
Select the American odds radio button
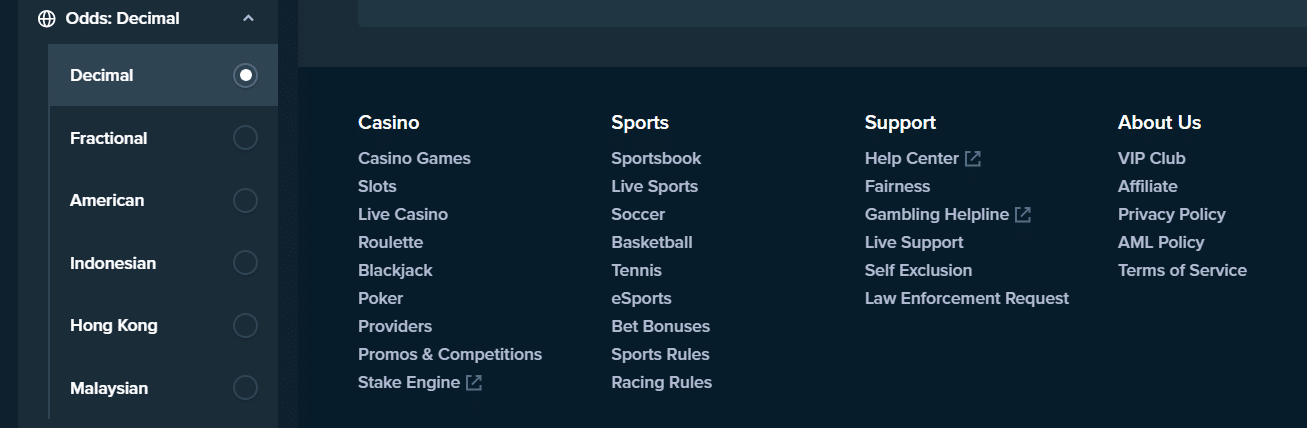pyautogui.click(x=245, y=200)
